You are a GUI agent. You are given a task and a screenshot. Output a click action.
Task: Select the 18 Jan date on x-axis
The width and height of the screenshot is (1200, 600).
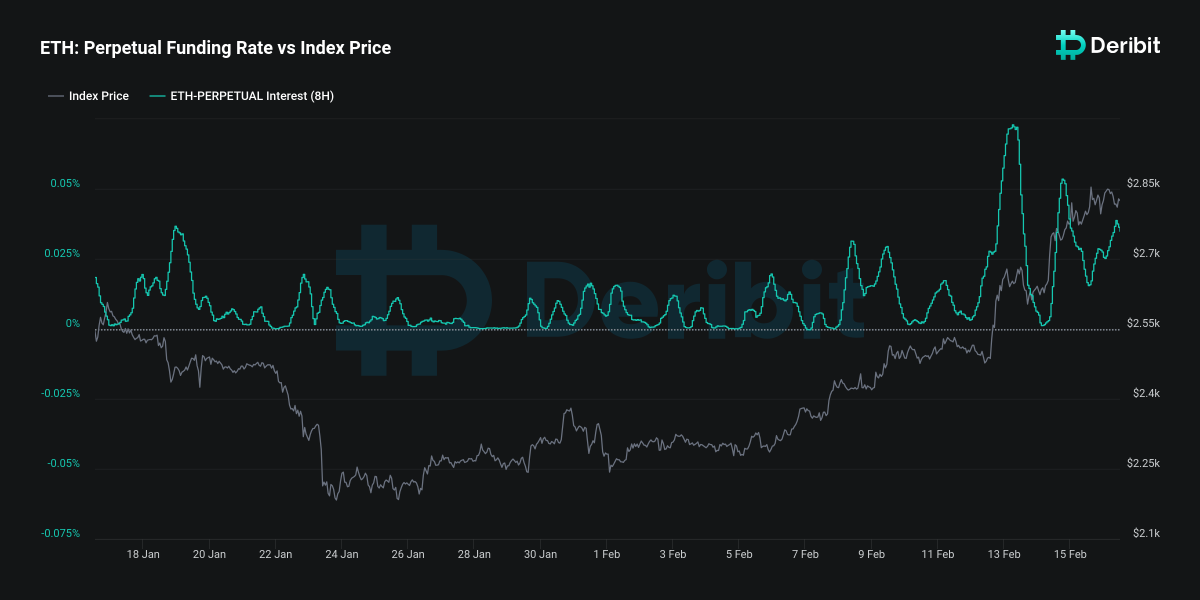pos(143,553)
